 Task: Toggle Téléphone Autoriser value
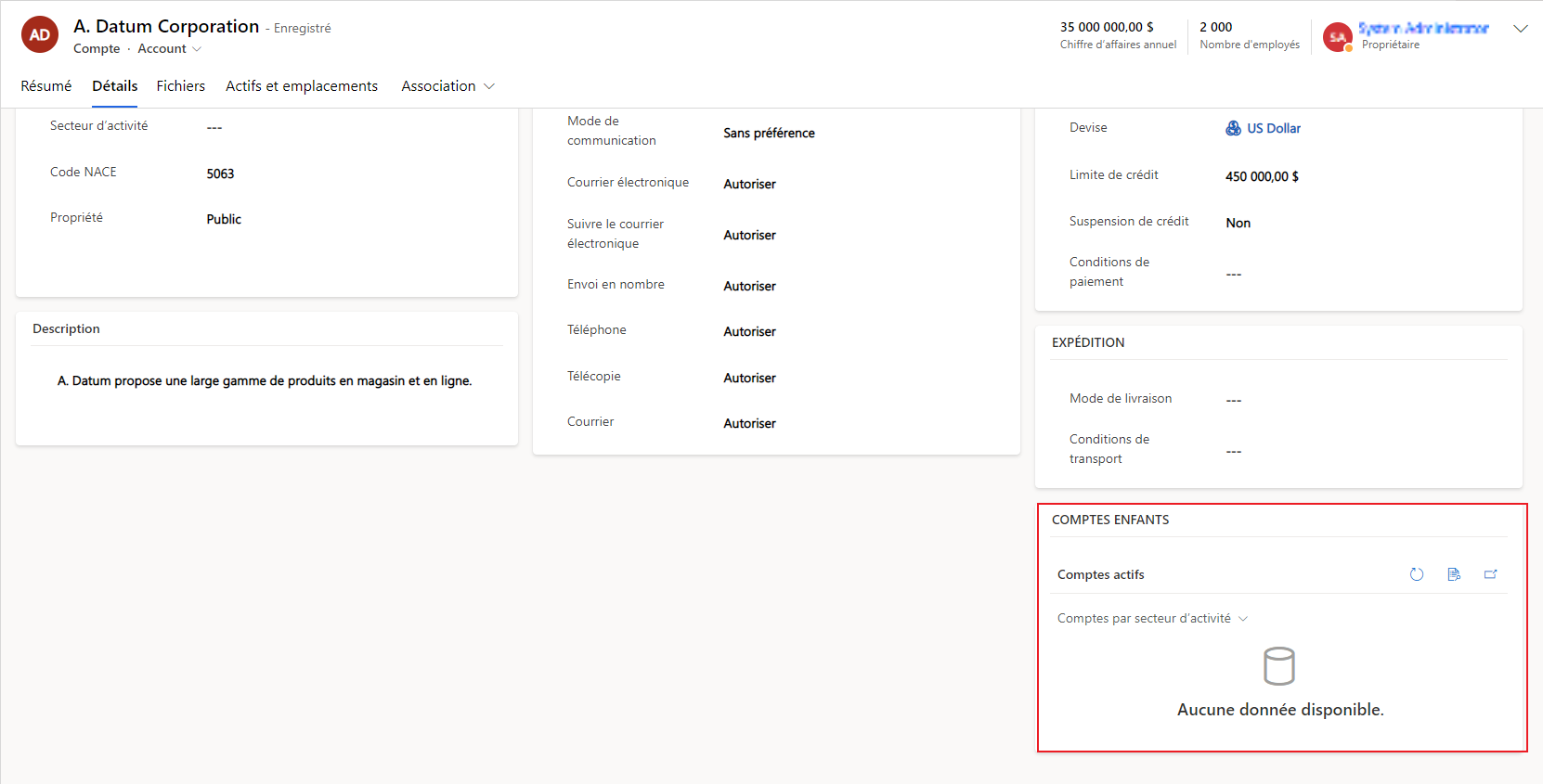[x=750, y=331]
